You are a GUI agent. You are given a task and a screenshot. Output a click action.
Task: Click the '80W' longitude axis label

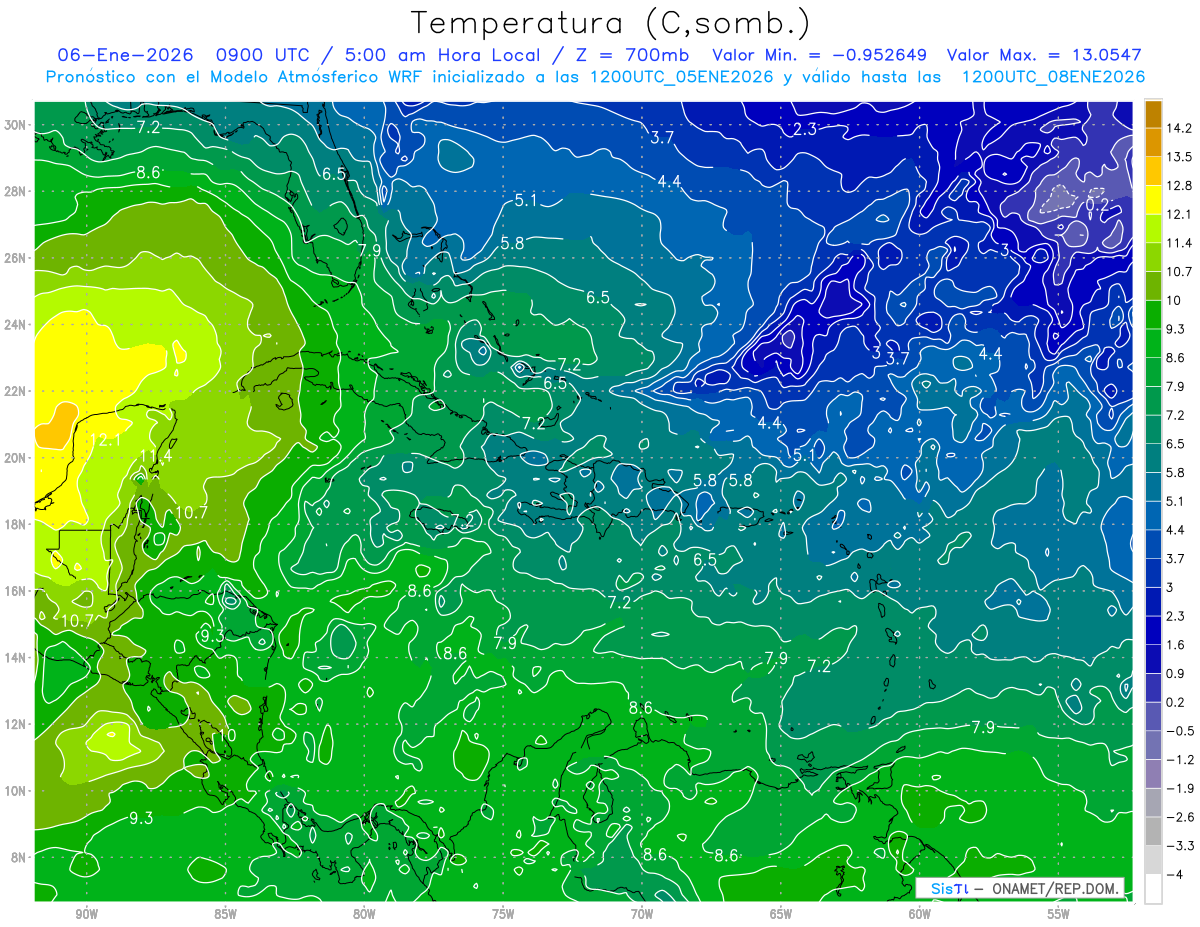point(364,914)
